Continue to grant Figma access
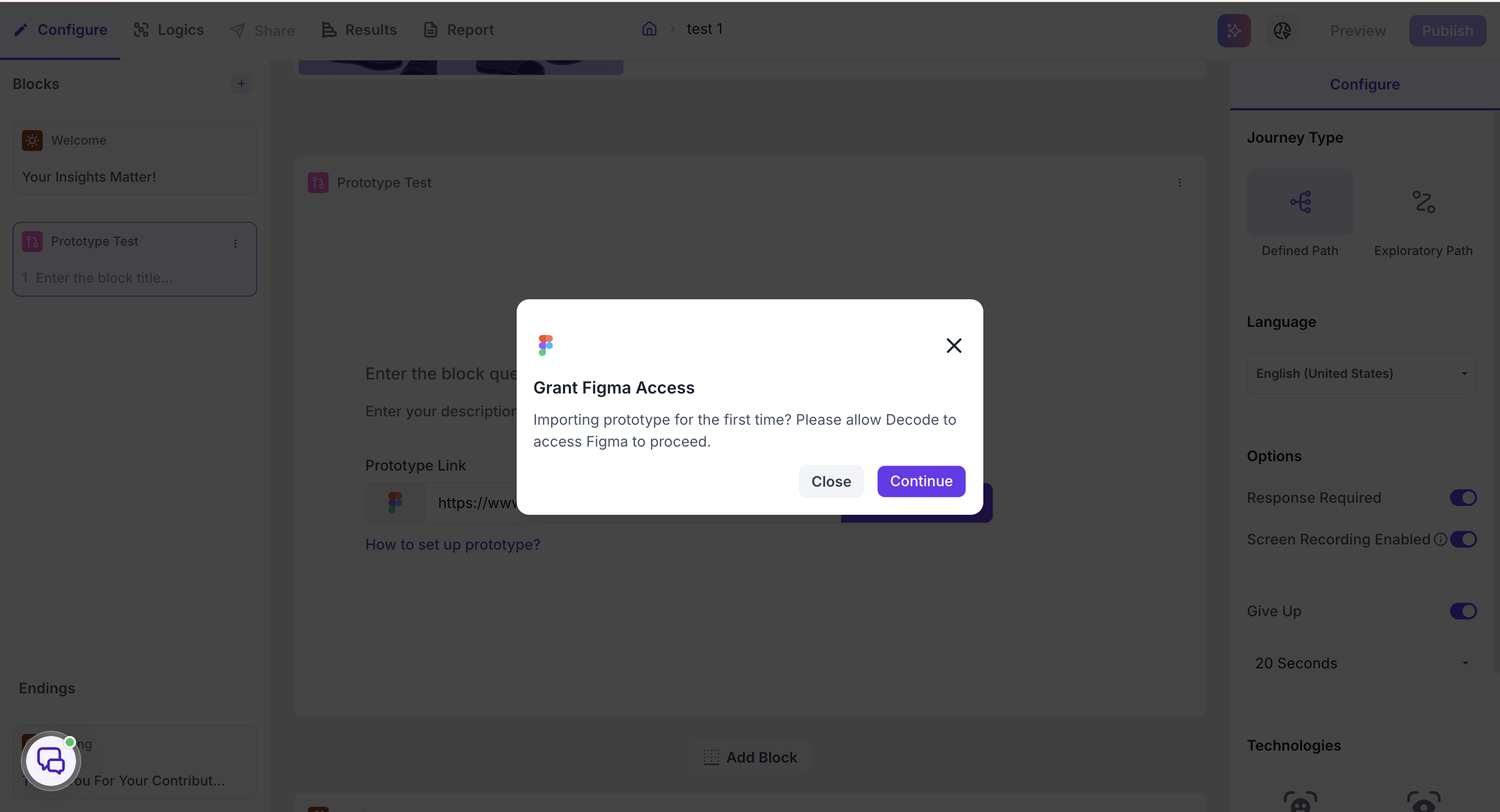1500x812 pixels. point(921,481)
